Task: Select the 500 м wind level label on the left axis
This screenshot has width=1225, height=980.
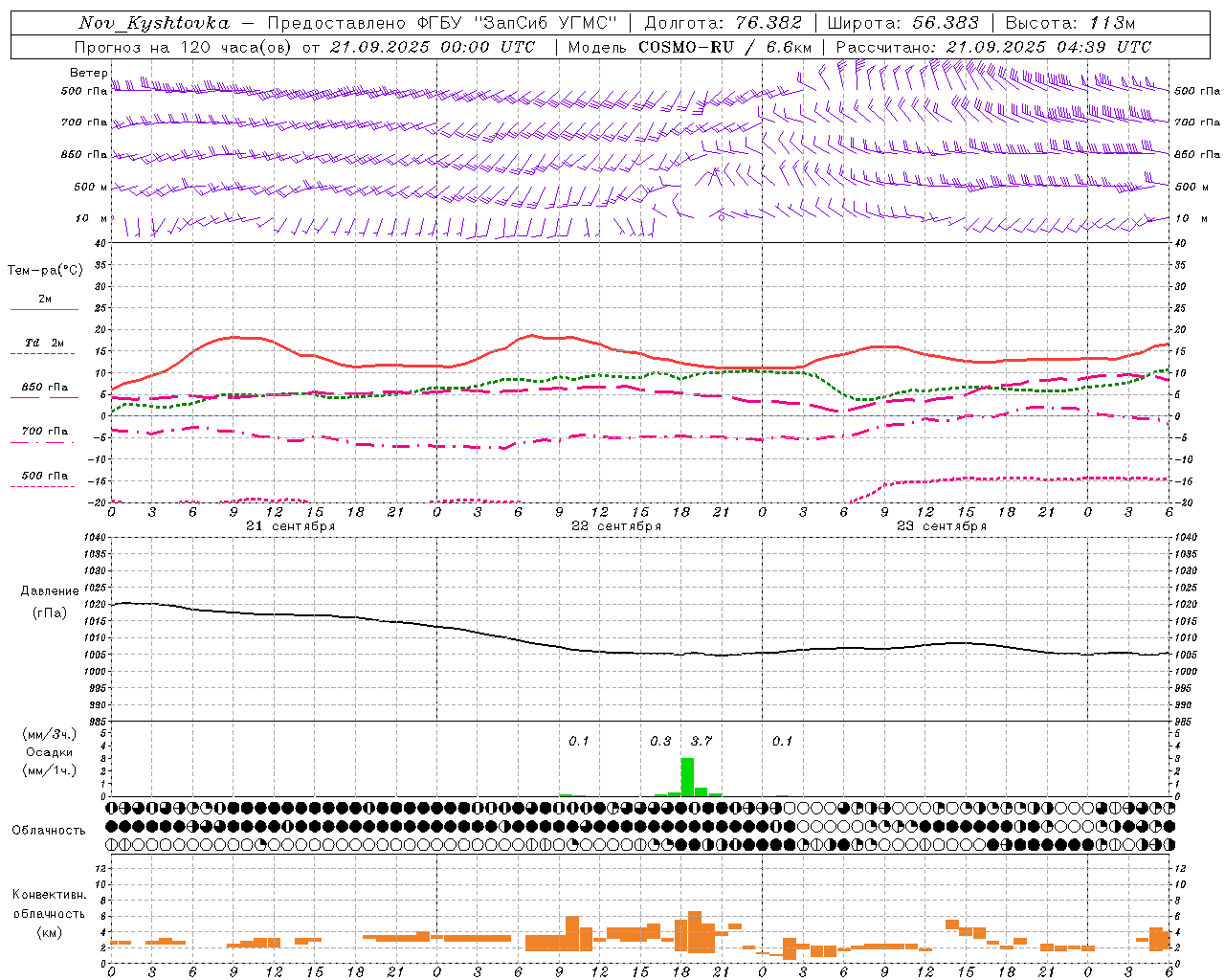Action: click(x=90, y=187)
